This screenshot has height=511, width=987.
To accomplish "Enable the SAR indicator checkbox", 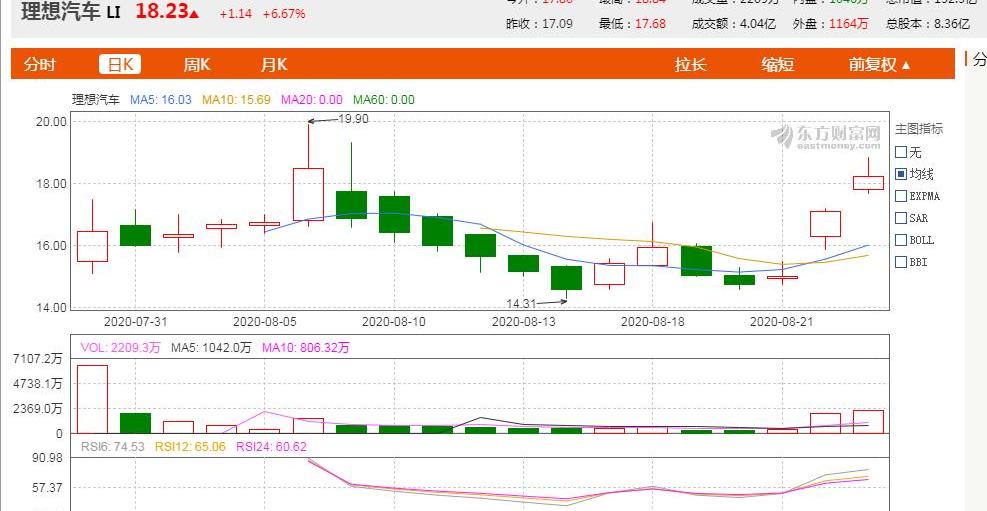I will point(901,218).
